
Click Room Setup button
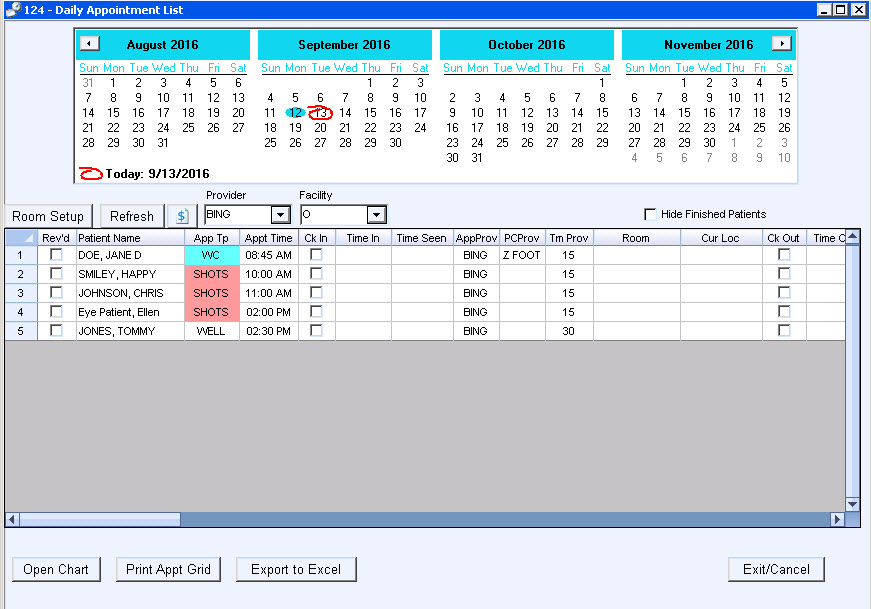[48, 216]
